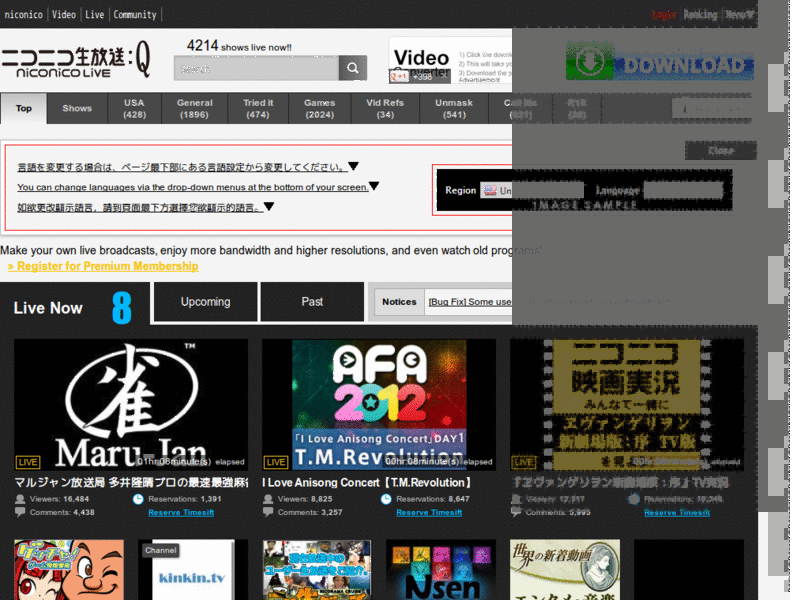
Task: Open the Vid Refs (34) tab
Action: [x=385, y=108]
